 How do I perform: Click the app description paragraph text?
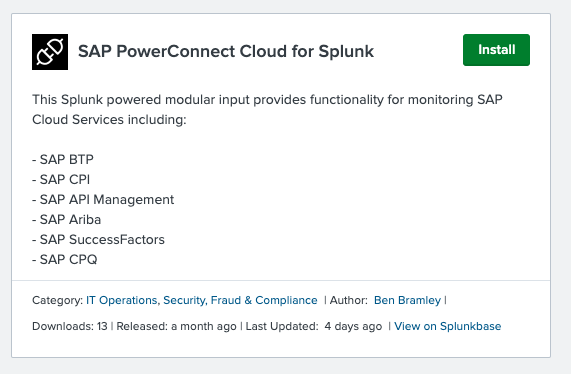coord(267,109)
